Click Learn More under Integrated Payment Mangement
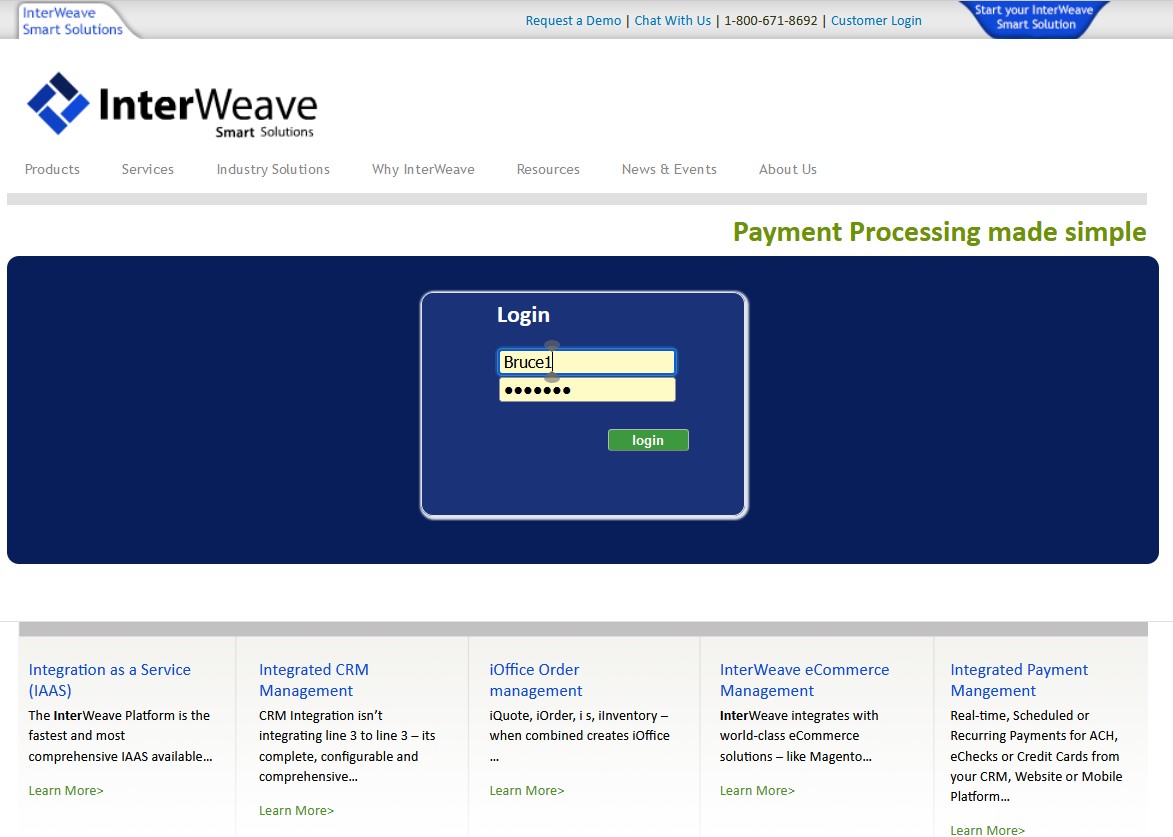The image size is (1173, 837). point(986,830)
